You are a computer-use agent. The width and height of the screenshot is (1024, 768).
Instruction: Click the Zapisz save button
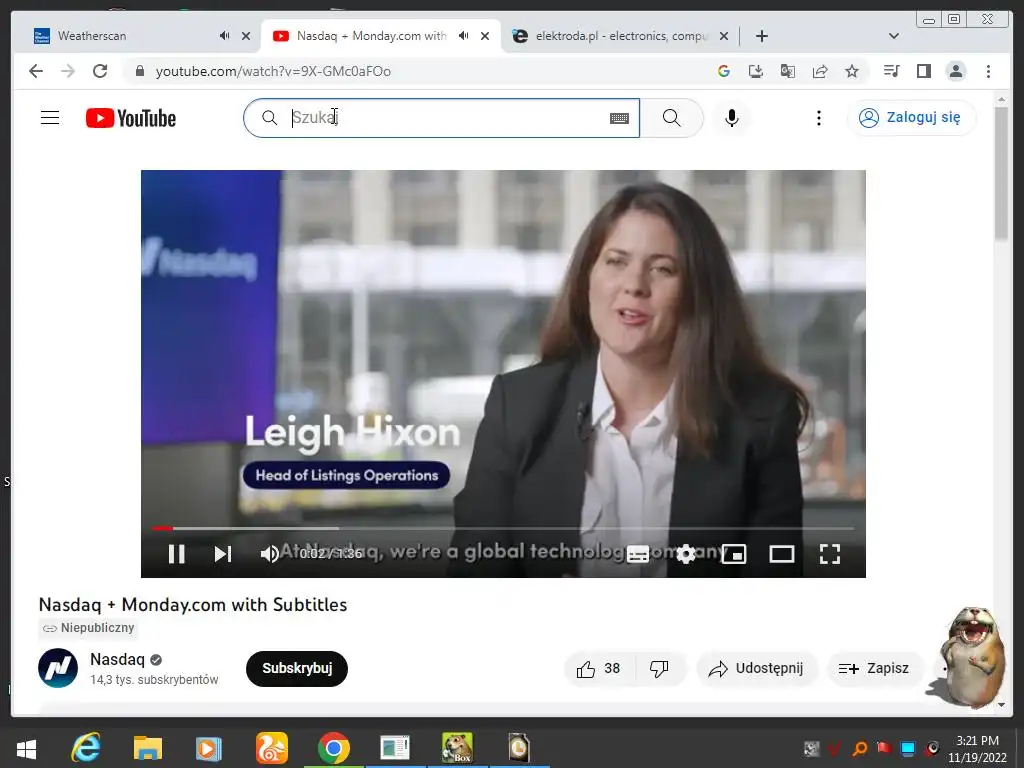click(x=874, y=668)
